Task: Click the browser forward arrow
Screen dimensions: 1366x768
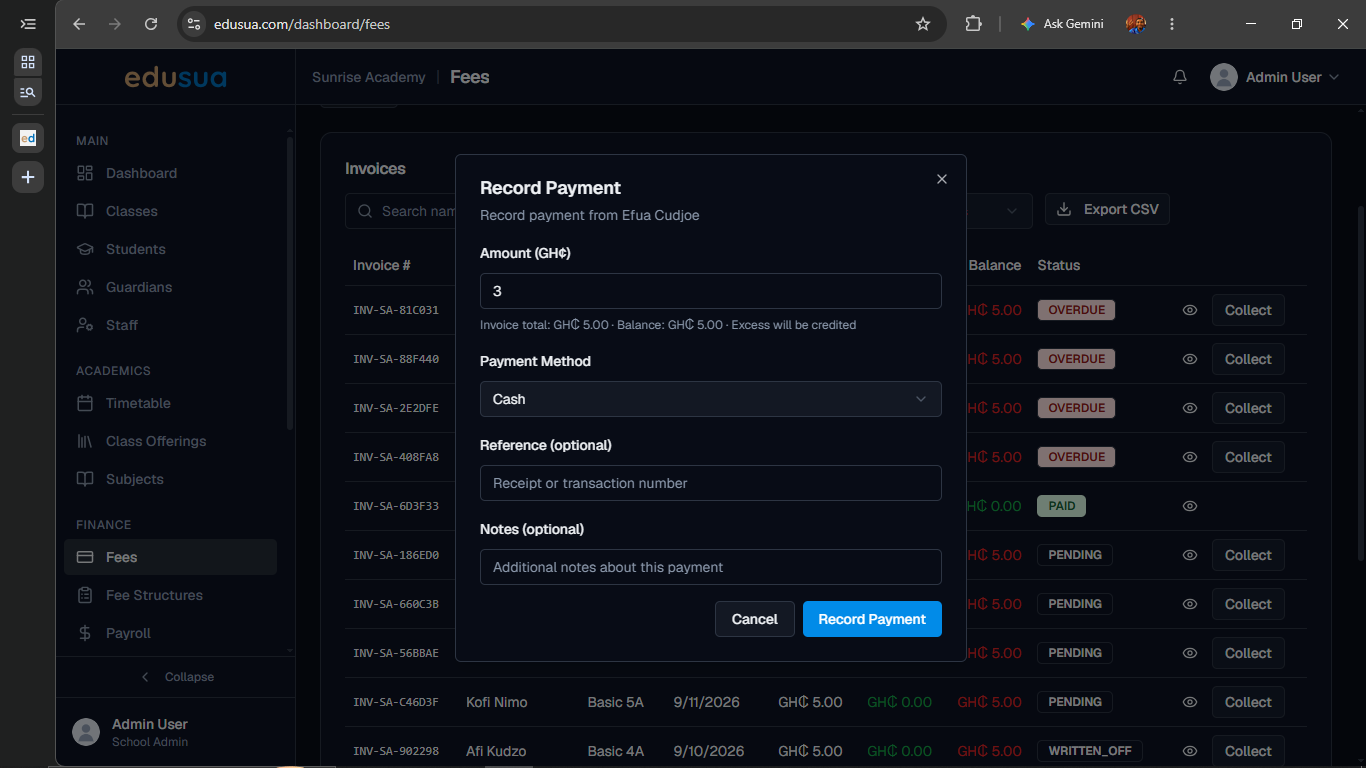Action: 115,24
